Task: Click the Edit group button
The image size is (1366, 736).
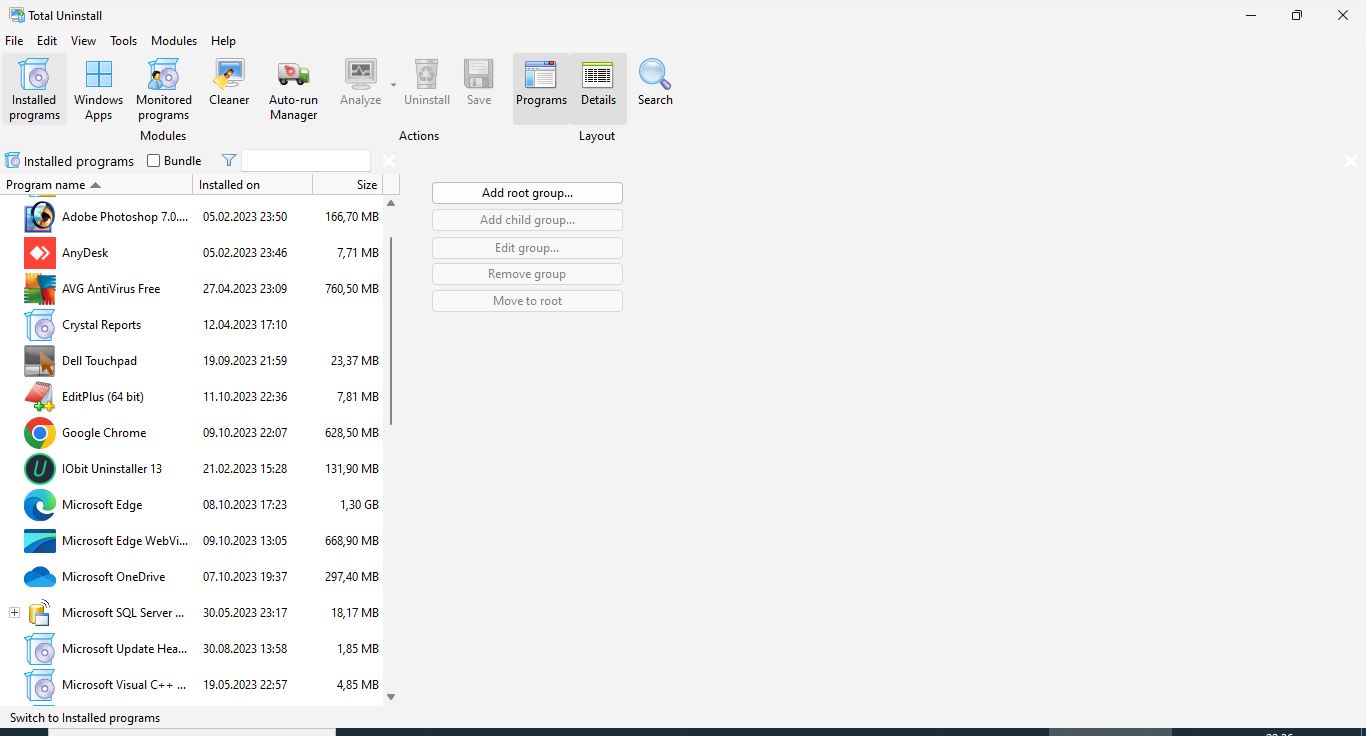Action: pyautogui.click(x=527, y=248)
